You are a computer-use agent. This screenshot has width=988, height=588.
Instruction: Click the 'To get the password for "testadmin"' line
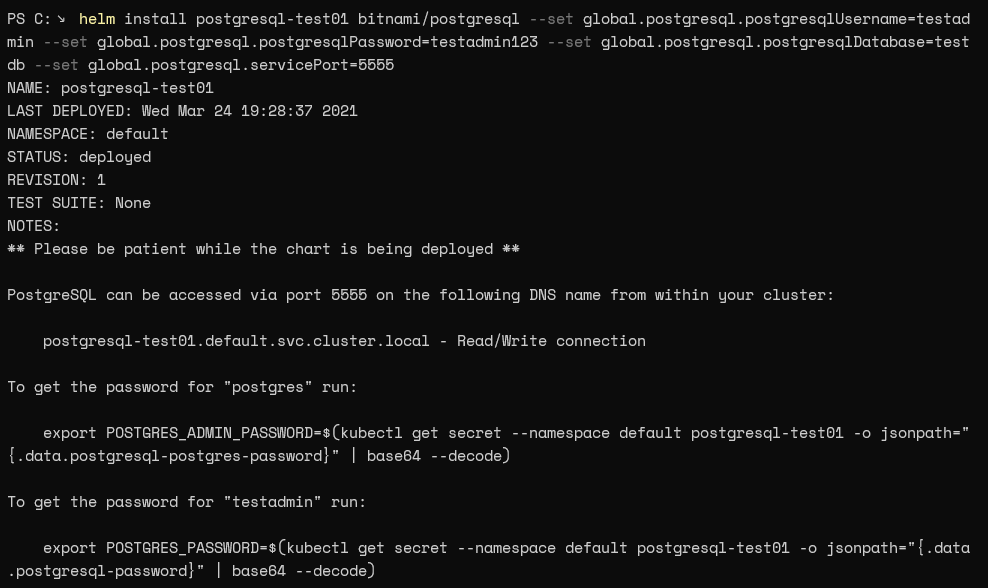pos(187,502)
